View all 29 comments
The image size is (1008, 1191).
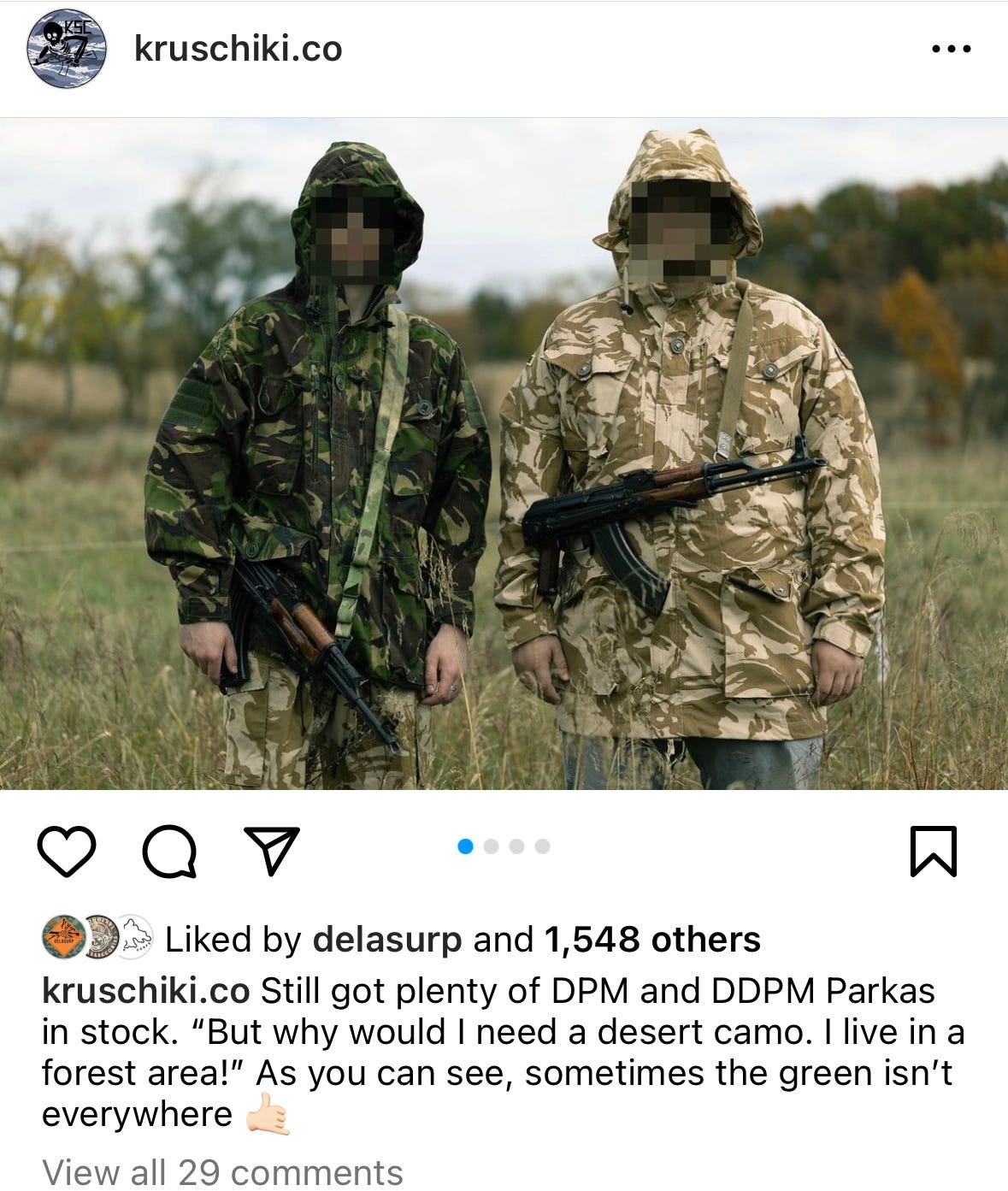[222, 1172]
